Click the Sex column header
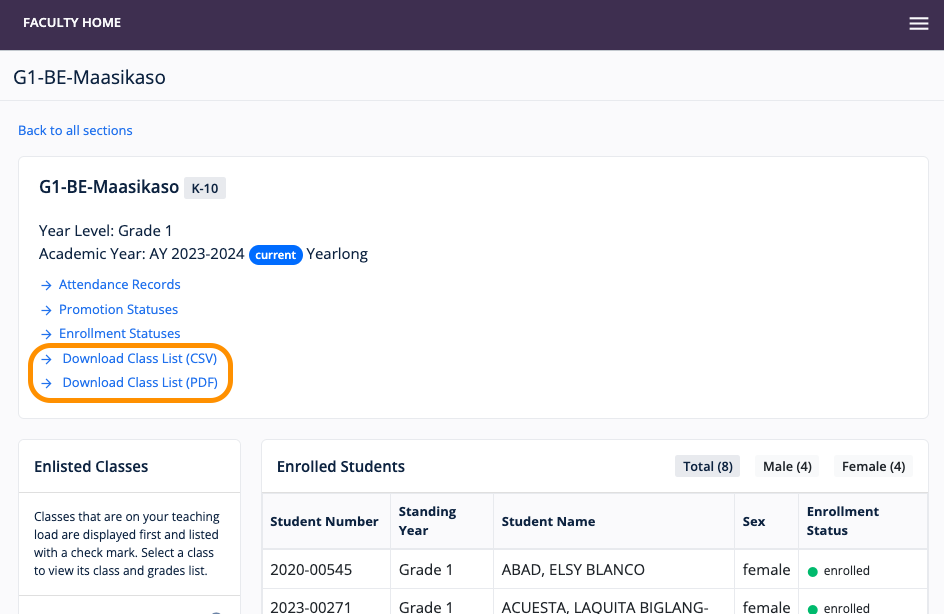 (754, 521)
